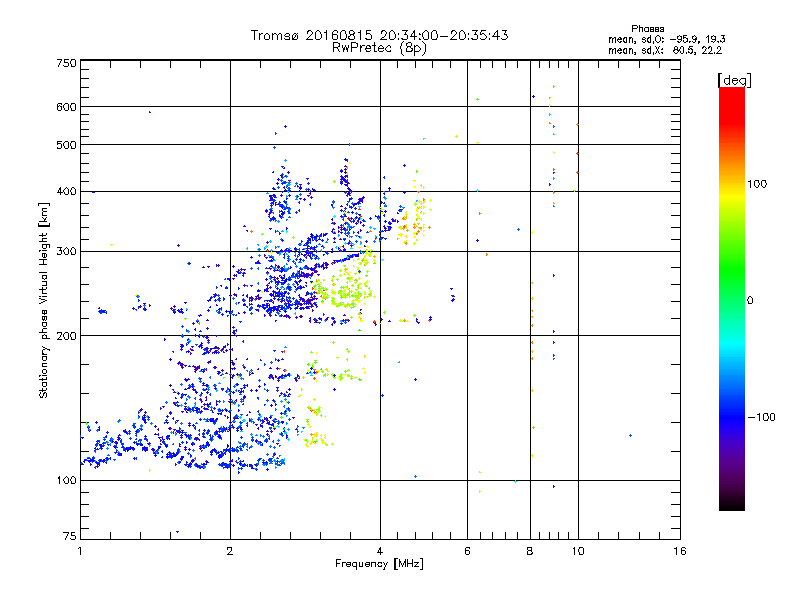Screen dimensions: 800x600
Task: Click the x-axis label '10'
Action: 578,551
